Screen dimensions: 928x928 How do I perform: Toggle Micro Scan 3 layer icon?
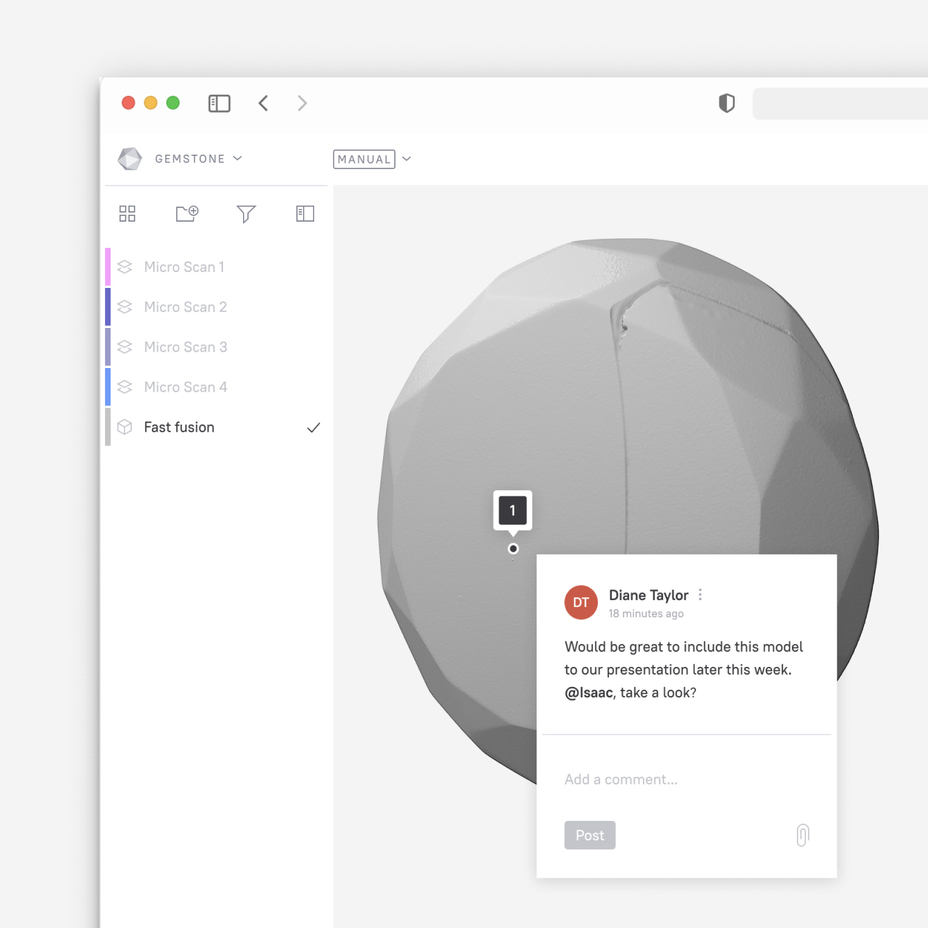[x=124, y=347]
